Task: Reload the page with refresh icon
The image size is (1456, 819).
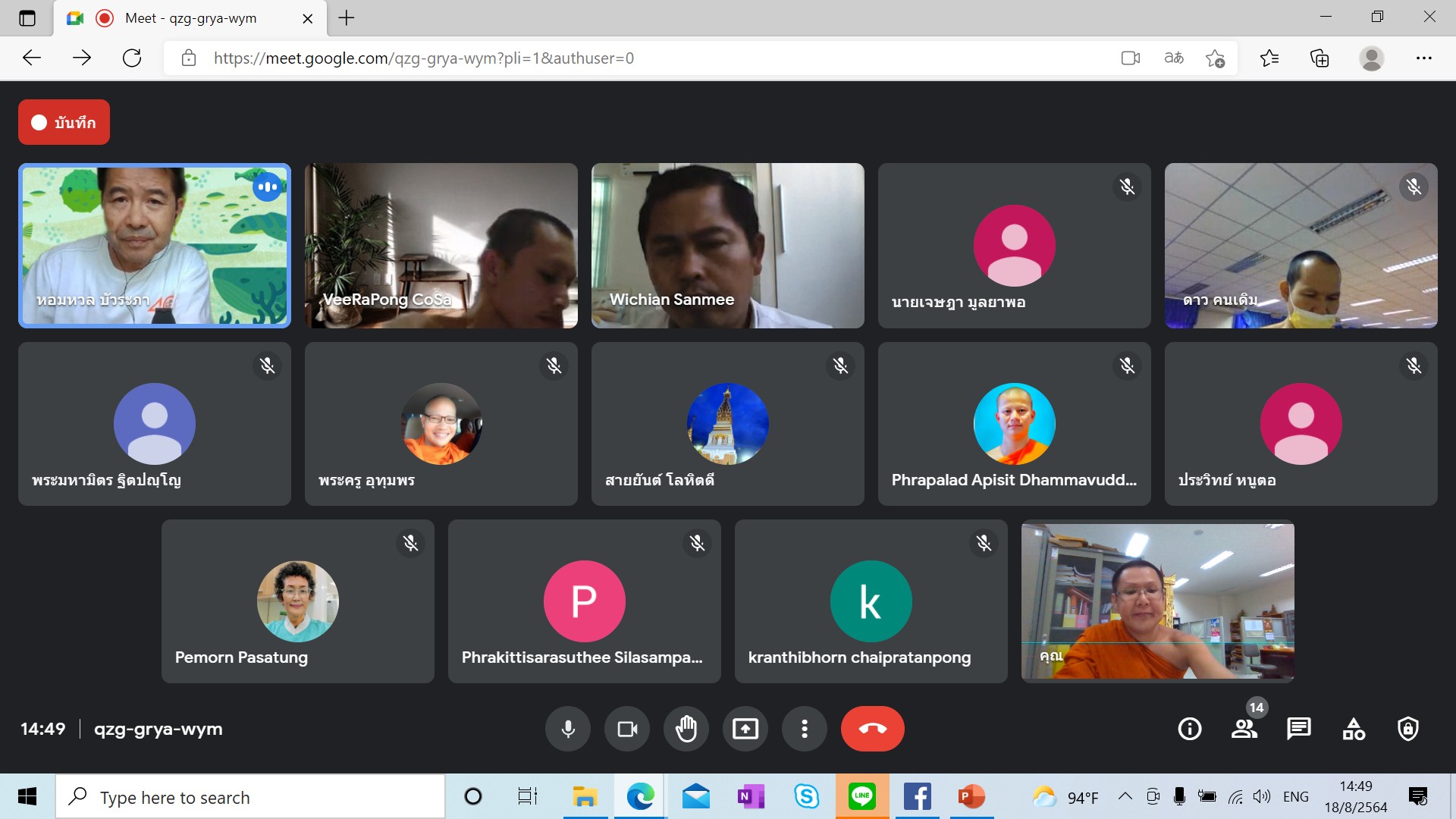Action: click(132, 58)
